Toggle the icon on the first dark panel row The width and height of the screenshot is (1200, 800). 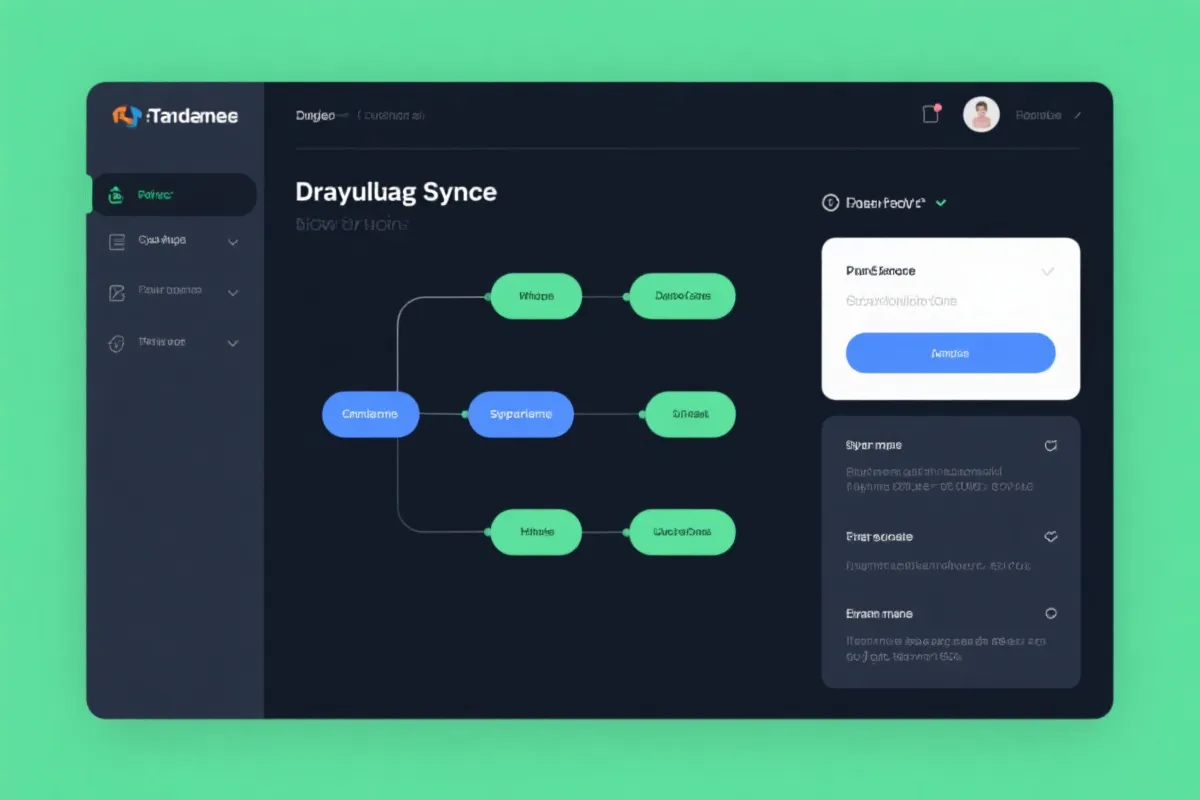pyautogui.click(x=1050, y=446)
